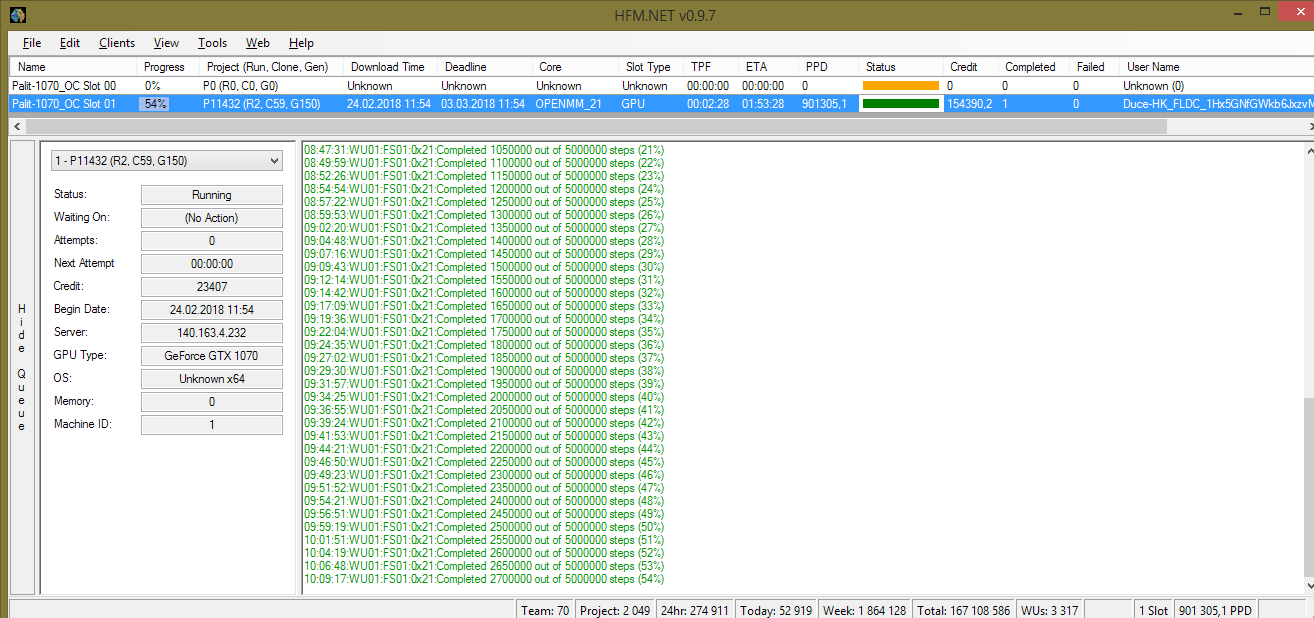1314x618 pixels.
Task: Sort by the Download Time column header
Action: [392, 67]
